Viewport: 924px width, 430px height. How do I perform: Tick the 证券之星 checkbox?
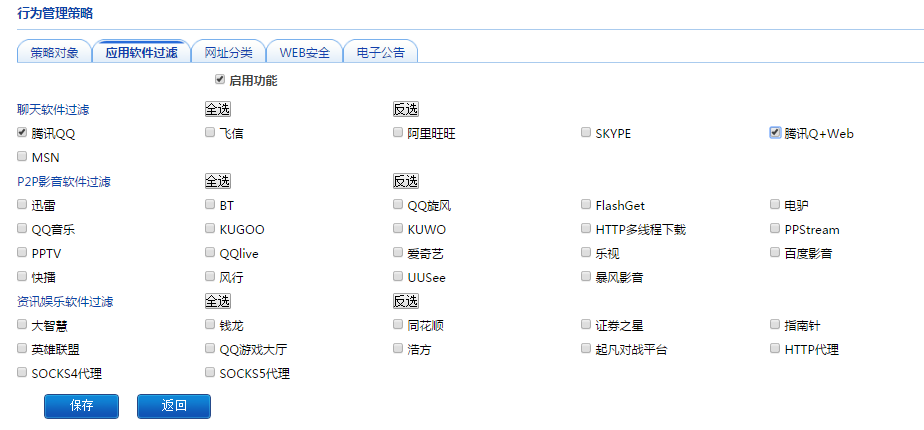[586, 324]
